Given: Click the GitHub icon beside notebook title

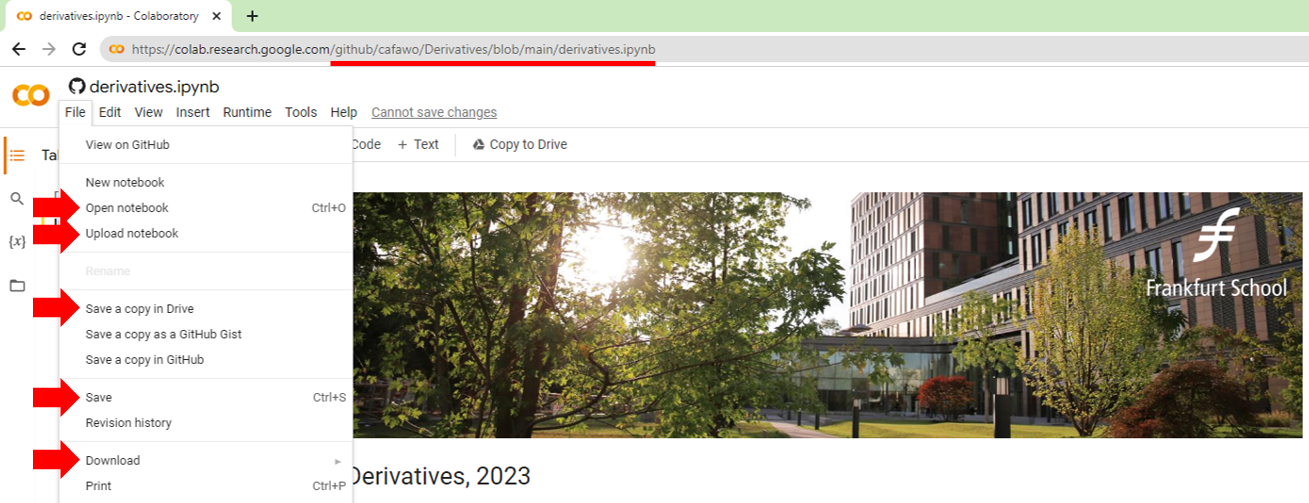Looking at the screenshot, I should [x=77, y=87].
